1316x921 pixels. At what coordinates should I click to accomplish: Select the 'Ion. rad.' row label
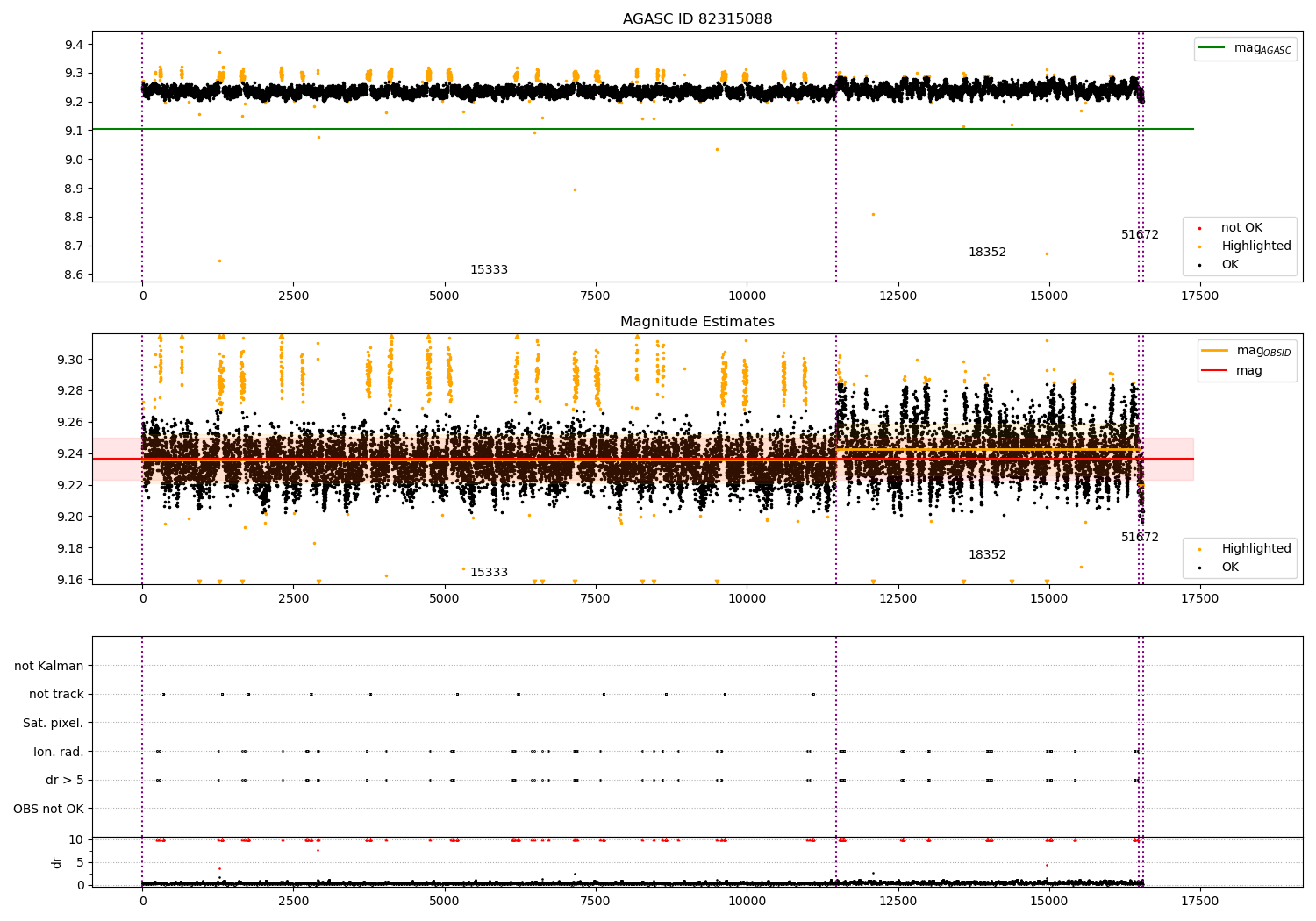tap(58, 752)
